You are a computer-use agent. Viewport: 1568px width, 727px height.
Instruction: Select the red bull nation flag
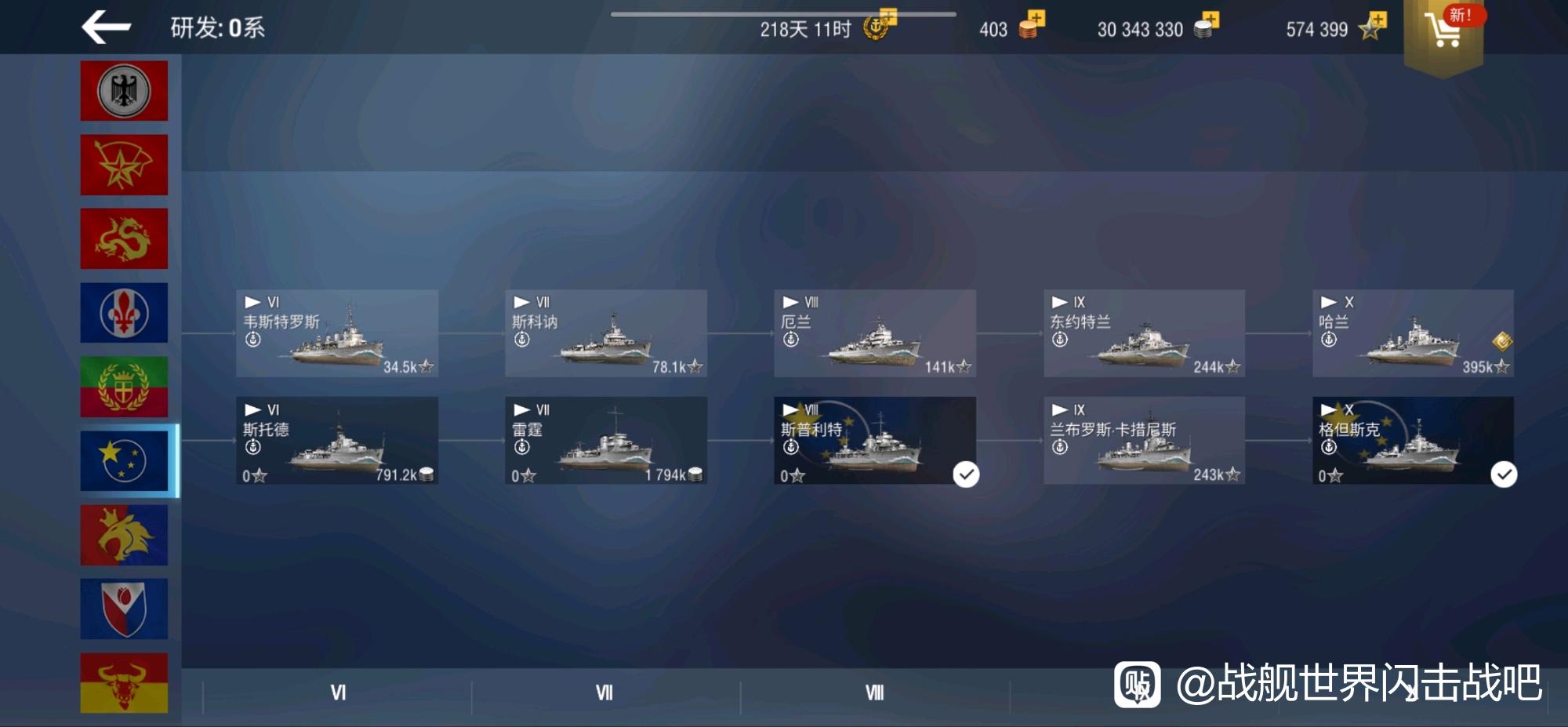124,682
